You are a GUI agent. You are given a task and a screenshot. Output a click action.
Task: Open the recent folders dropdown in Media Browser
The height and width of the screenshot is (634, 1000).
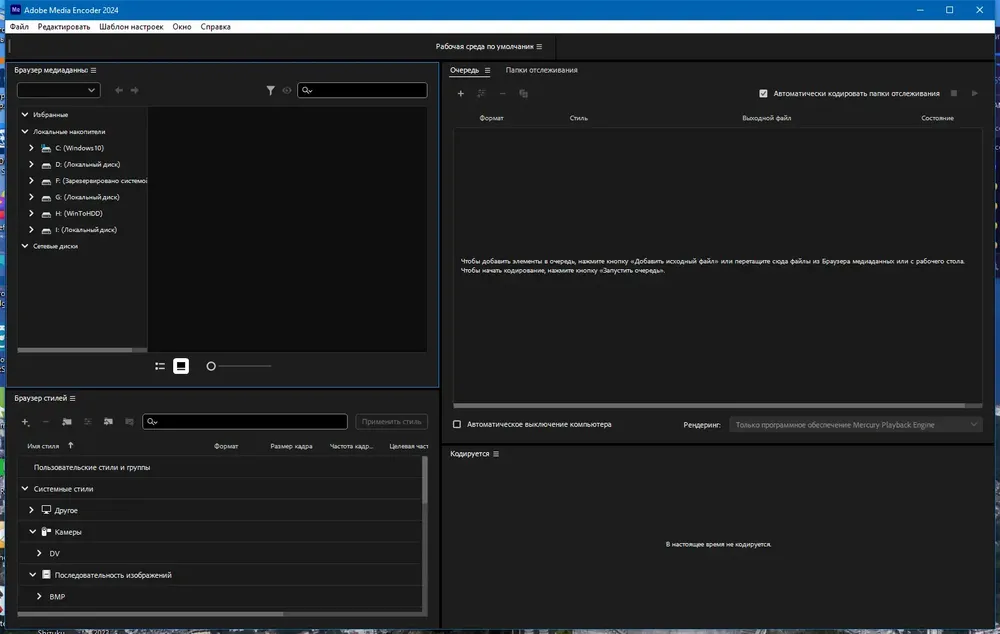point(59,90)
